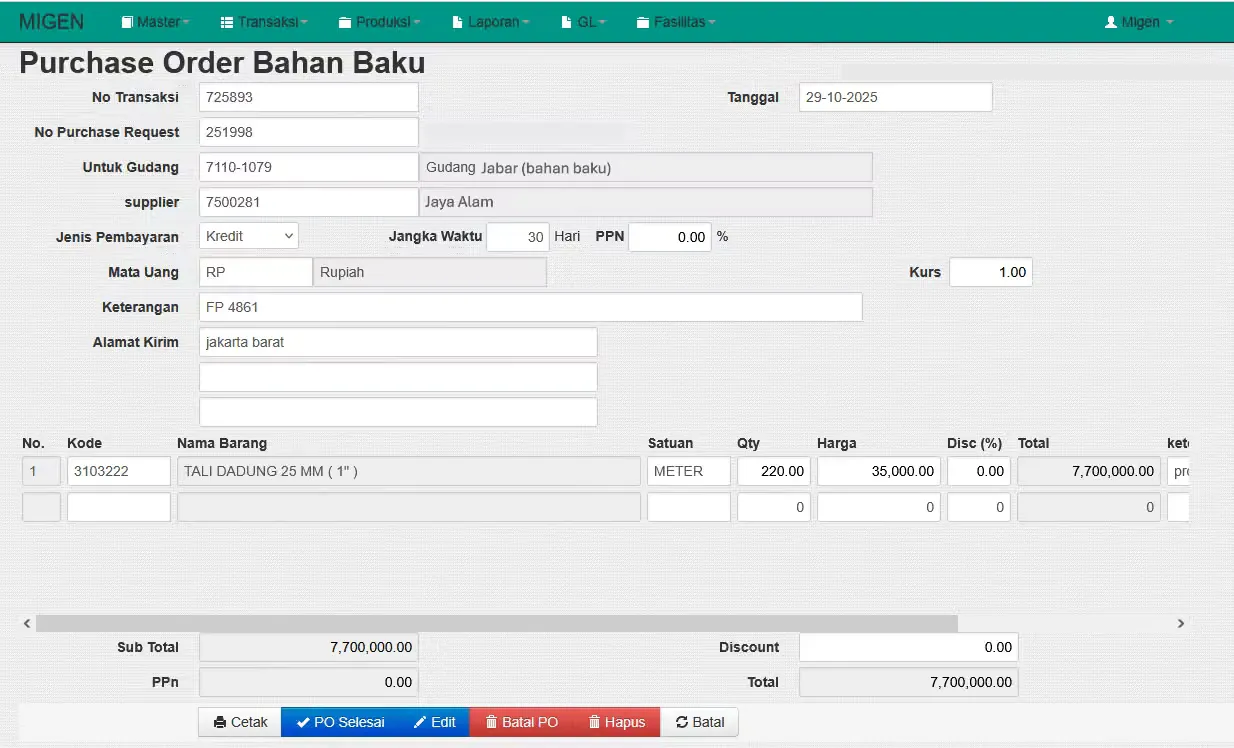Click the Rupiah currency name
Screen dimensions: 1234x748
342,272
